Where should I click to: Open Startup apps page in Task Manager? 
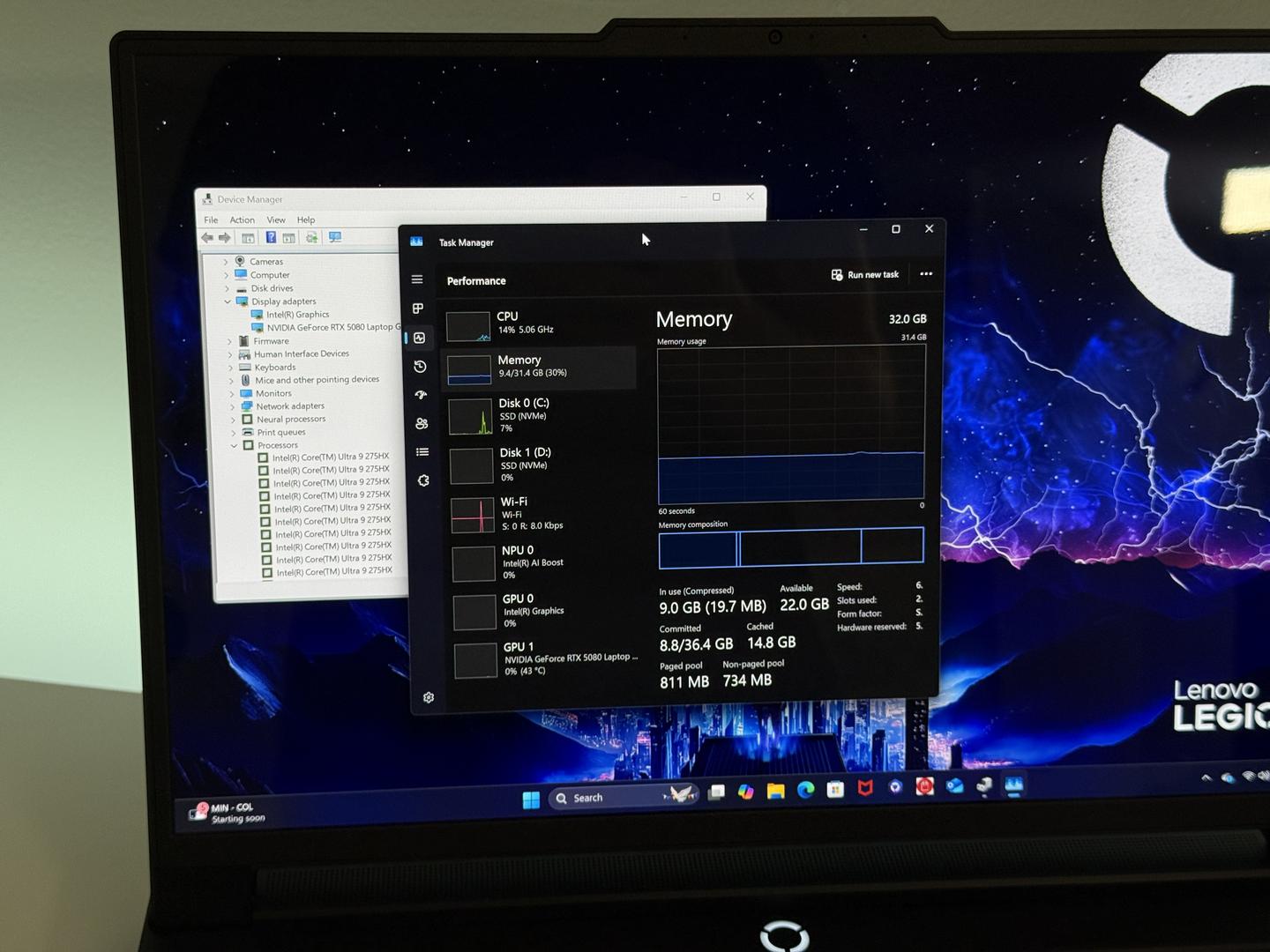(421, 395)
